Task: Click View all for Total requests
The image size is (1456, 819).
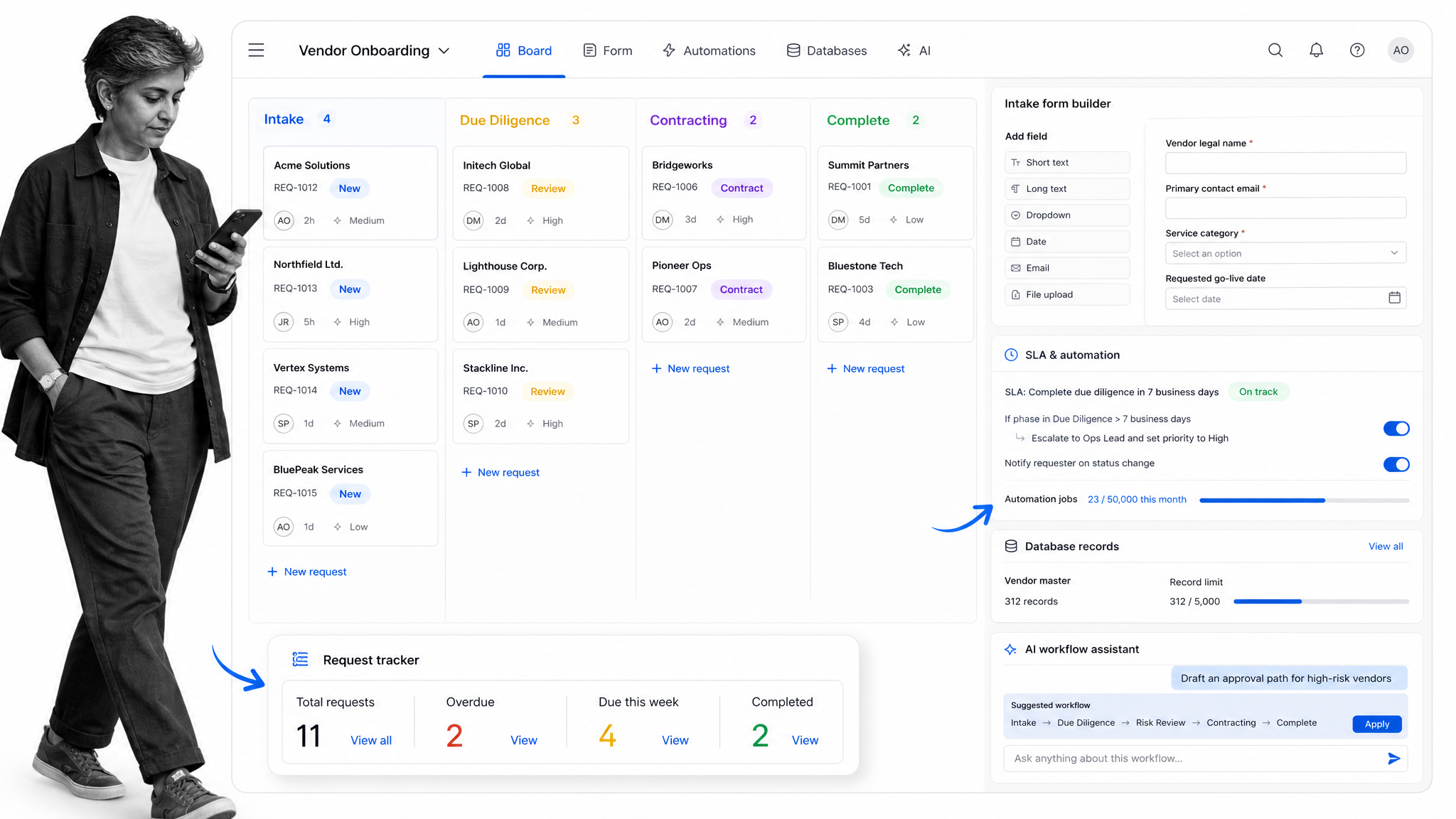Action: click(371, 740)
